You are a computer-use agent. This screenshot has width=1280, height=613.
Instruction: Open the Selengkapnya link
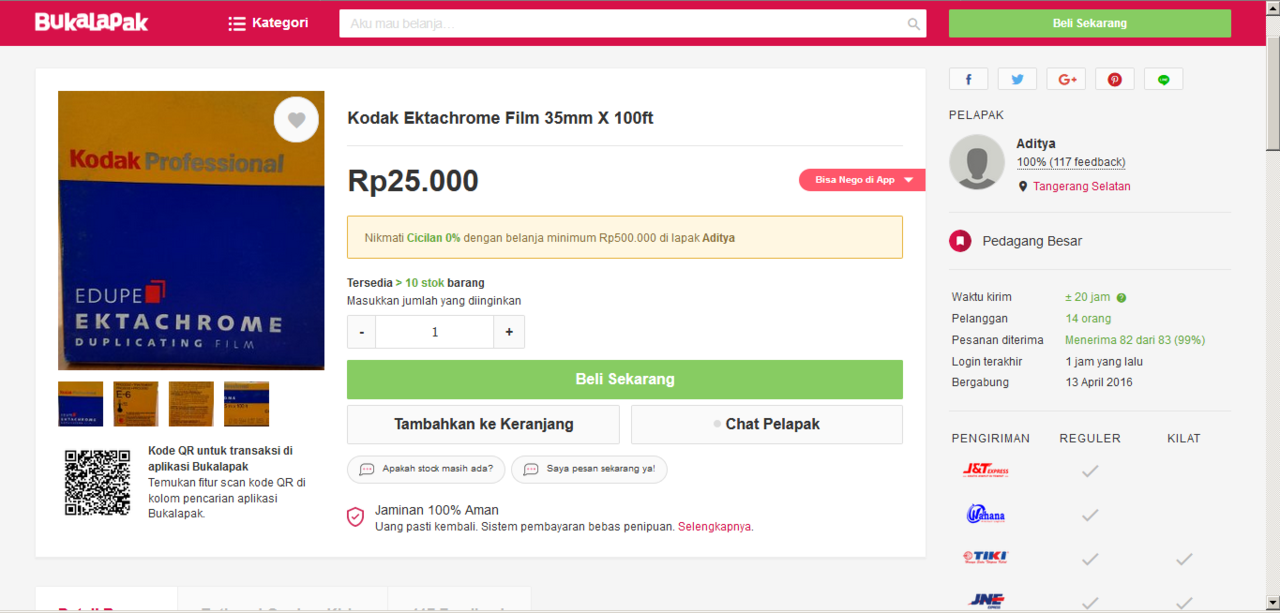coord(714,526)
